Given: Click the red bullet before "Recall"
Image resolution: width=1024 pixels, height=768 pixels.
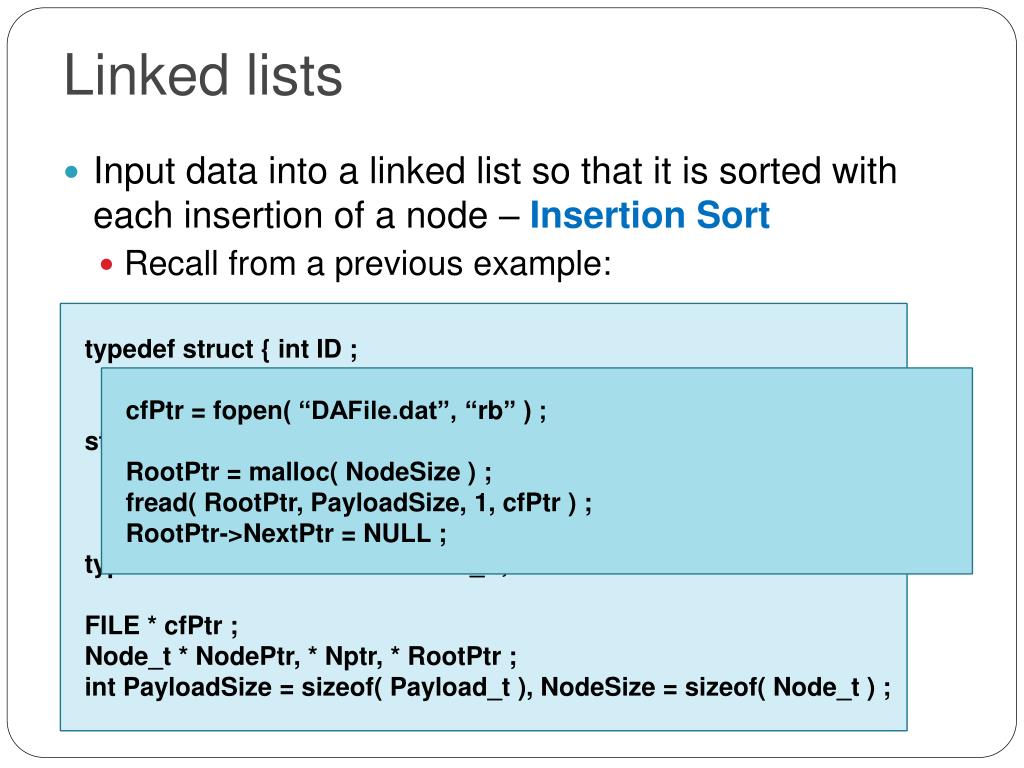Looking at the screenshot, I should coord(107,265).
